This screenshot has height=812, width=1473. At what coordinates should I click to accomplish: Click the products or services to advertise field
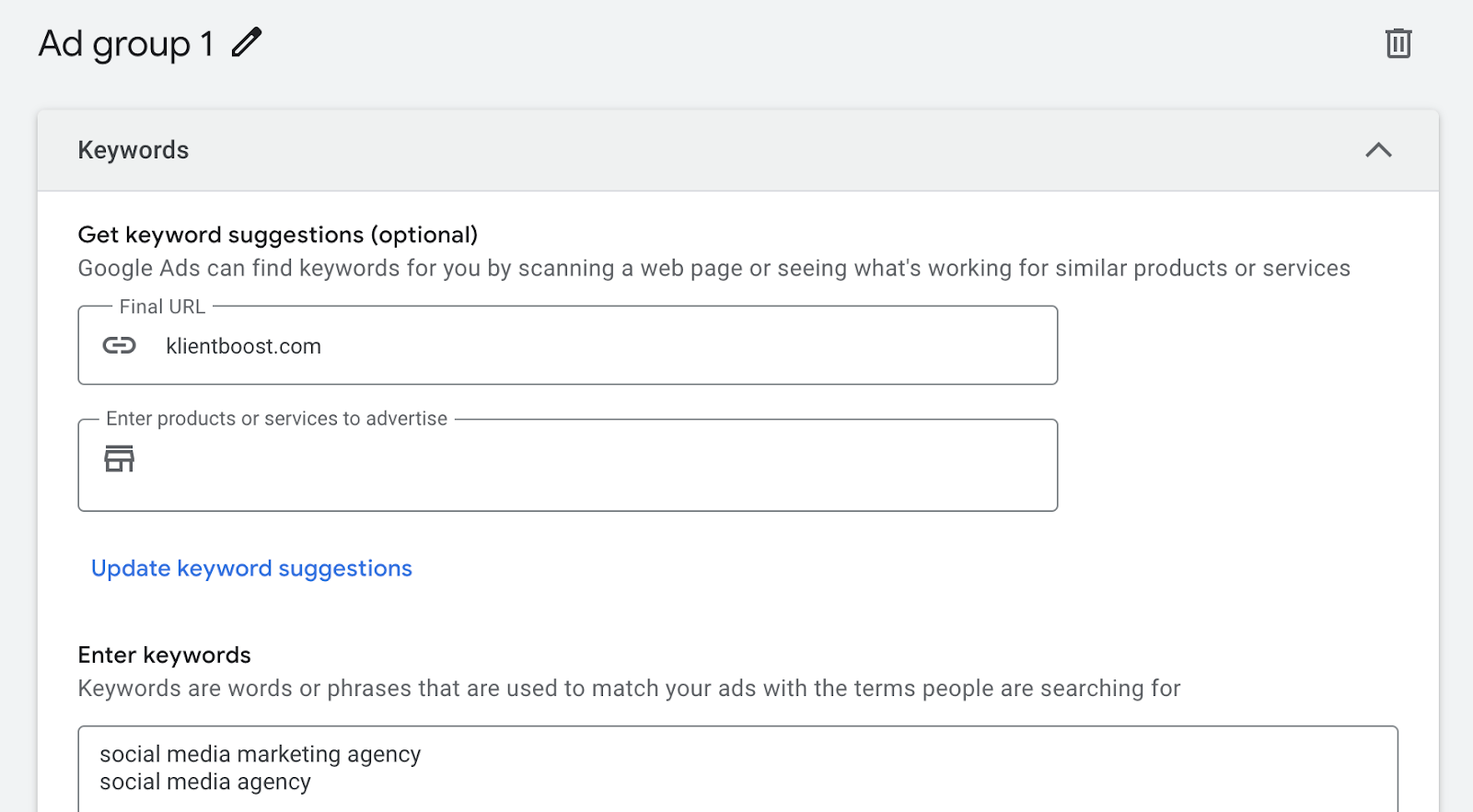[568, 465]
